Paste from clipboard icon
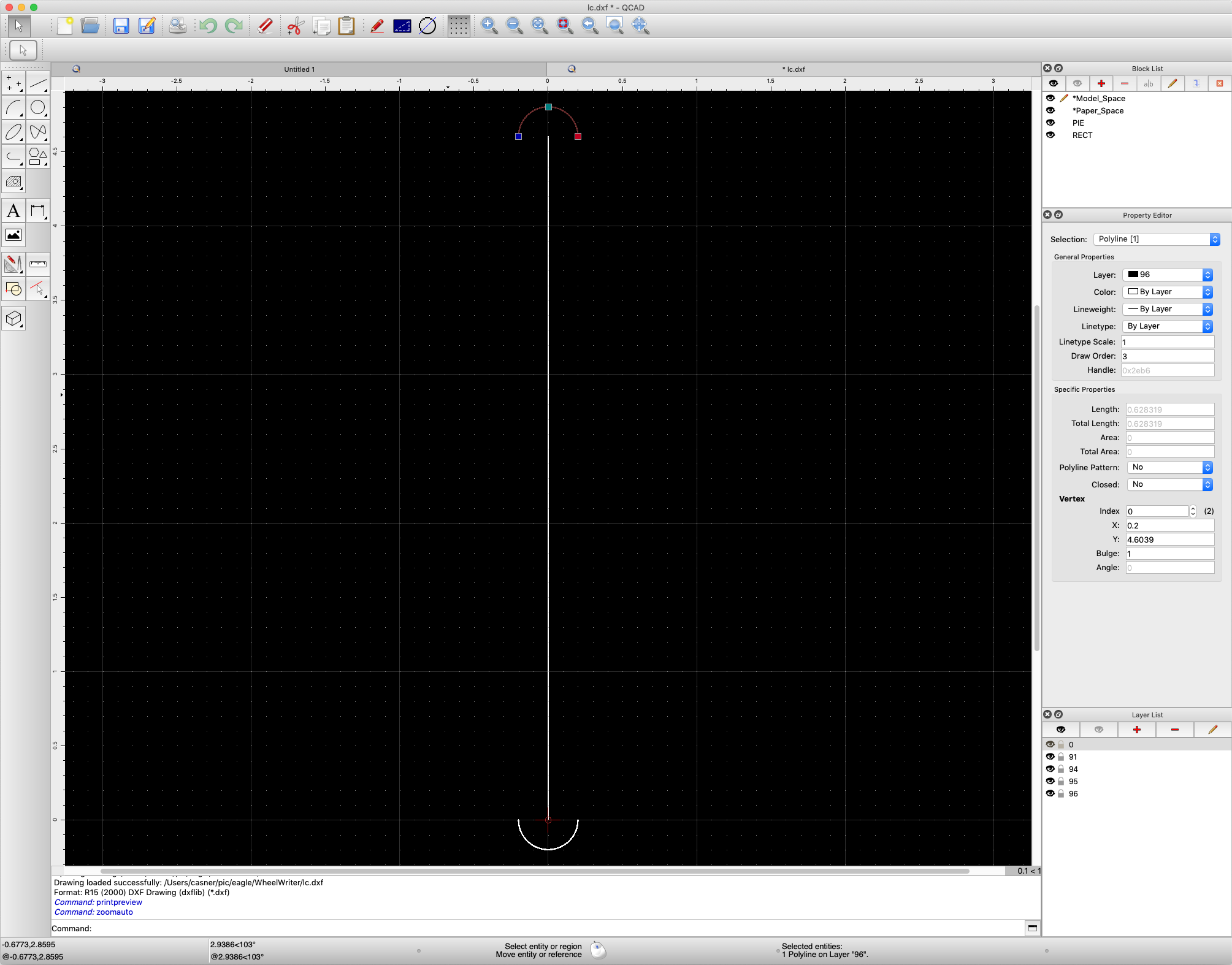1232x965 pixels. tap(346, 26)
